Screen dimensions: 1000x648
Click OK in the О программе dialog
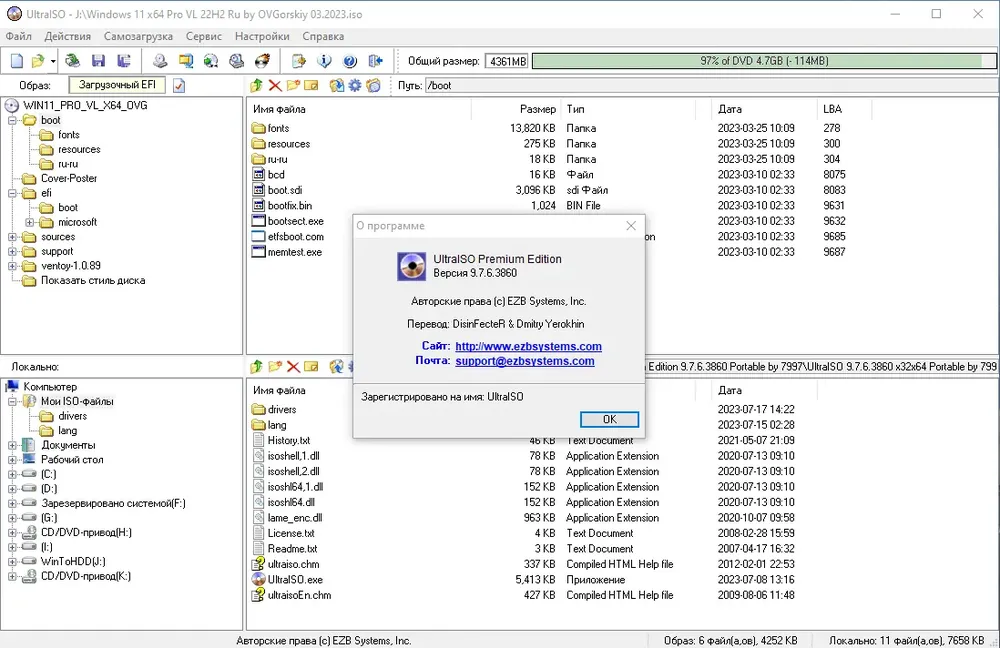pyautogui.click(x=609, y=419)
